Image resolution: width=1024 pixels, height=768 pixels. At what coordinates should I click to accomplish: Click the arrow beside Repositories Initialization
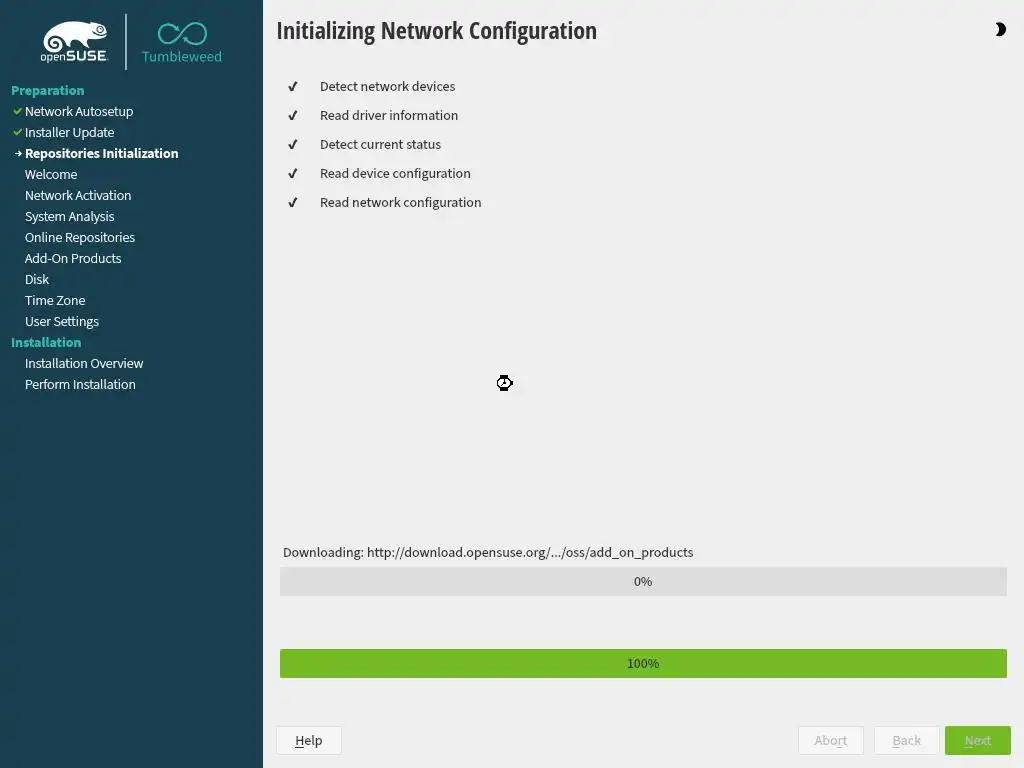coord(18,153)
